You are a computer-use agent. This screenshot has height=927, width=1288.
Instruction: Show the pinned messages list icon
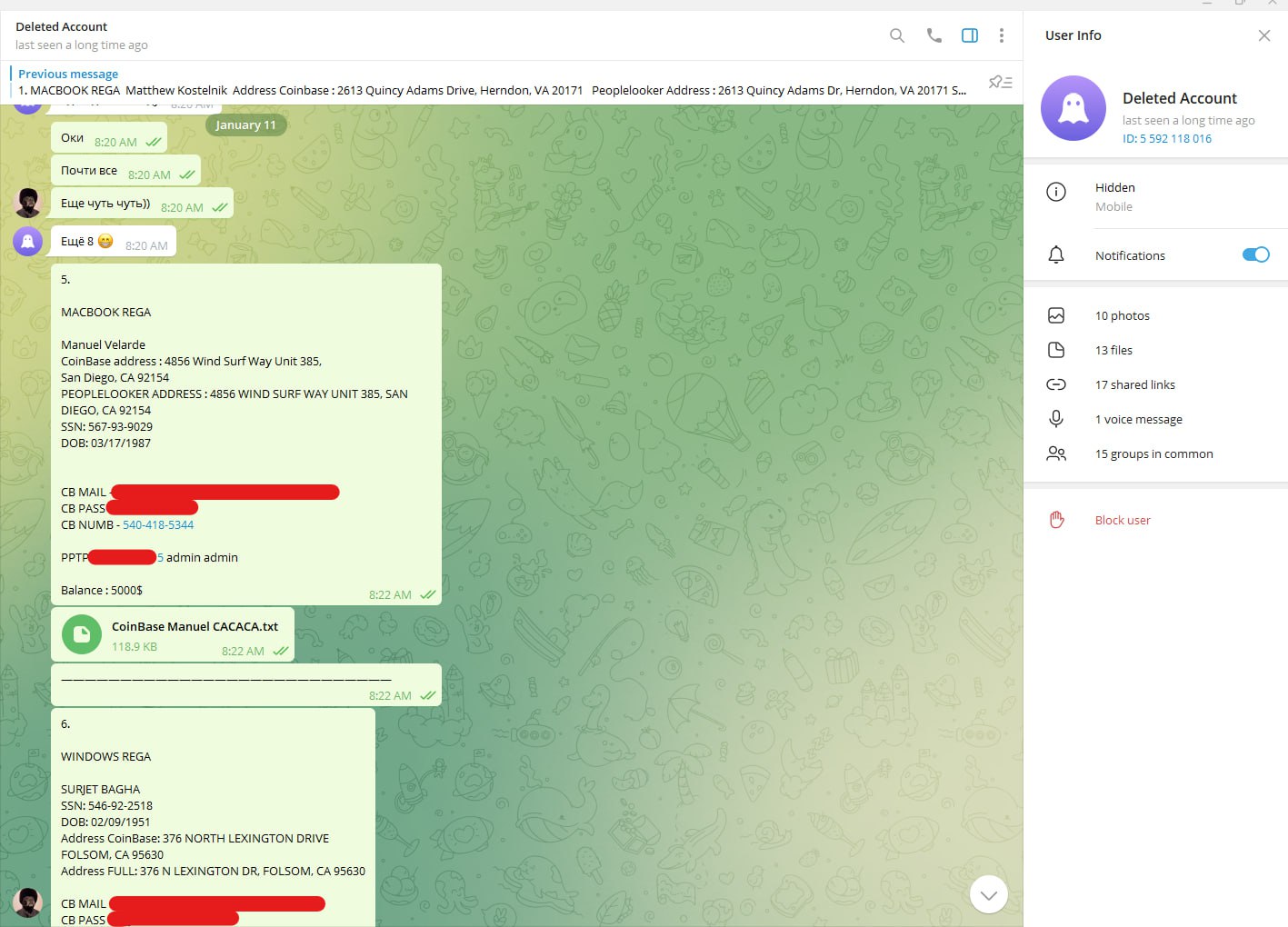(1000, 83)
